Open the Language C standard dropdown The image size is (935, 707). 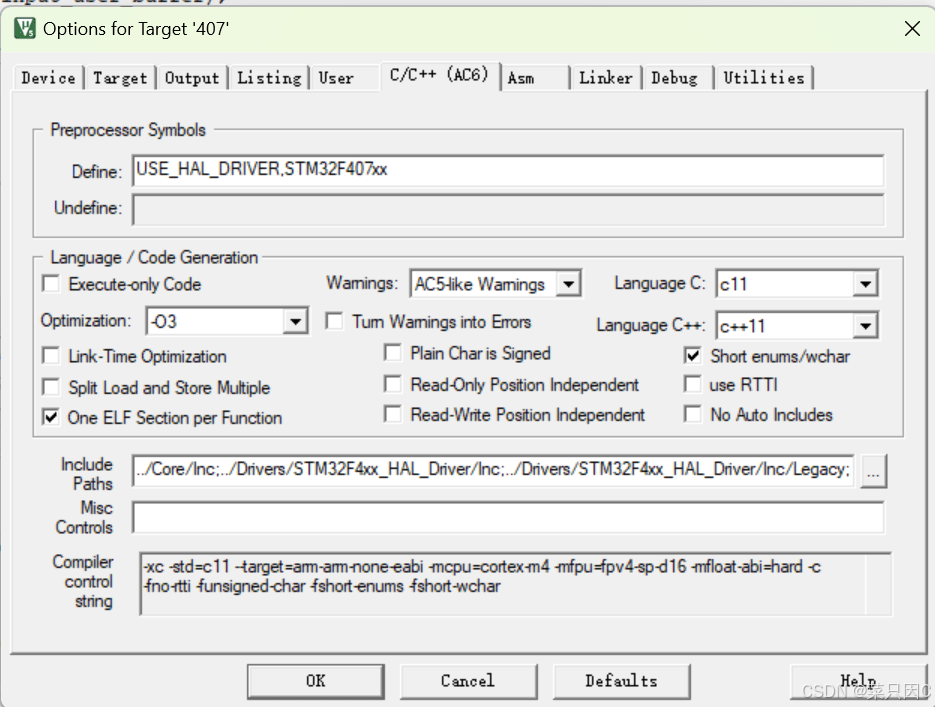point(865,285)
